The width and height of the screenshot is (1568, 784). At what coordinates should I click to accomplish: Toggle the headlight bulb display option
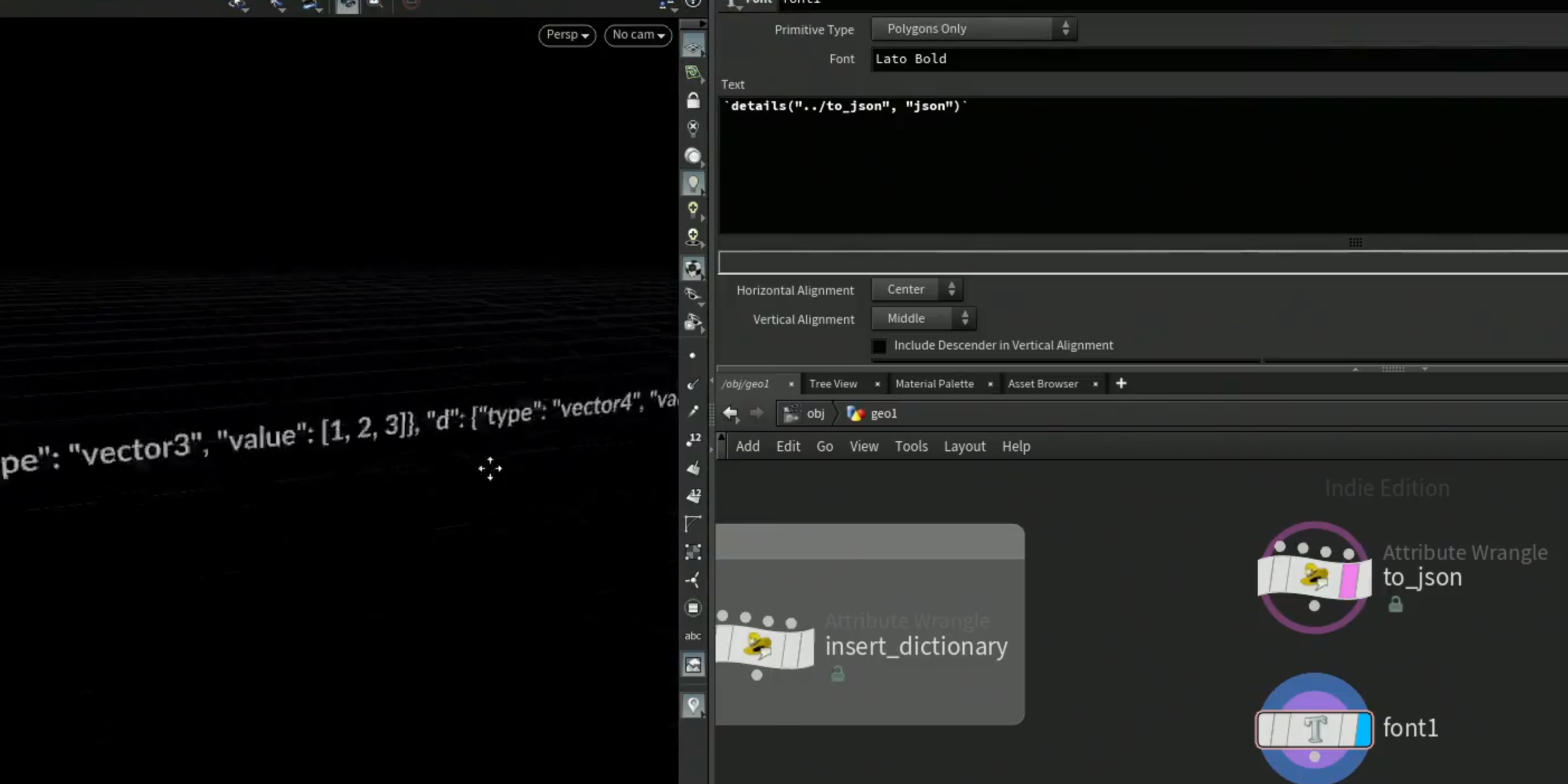click(693, 183)
